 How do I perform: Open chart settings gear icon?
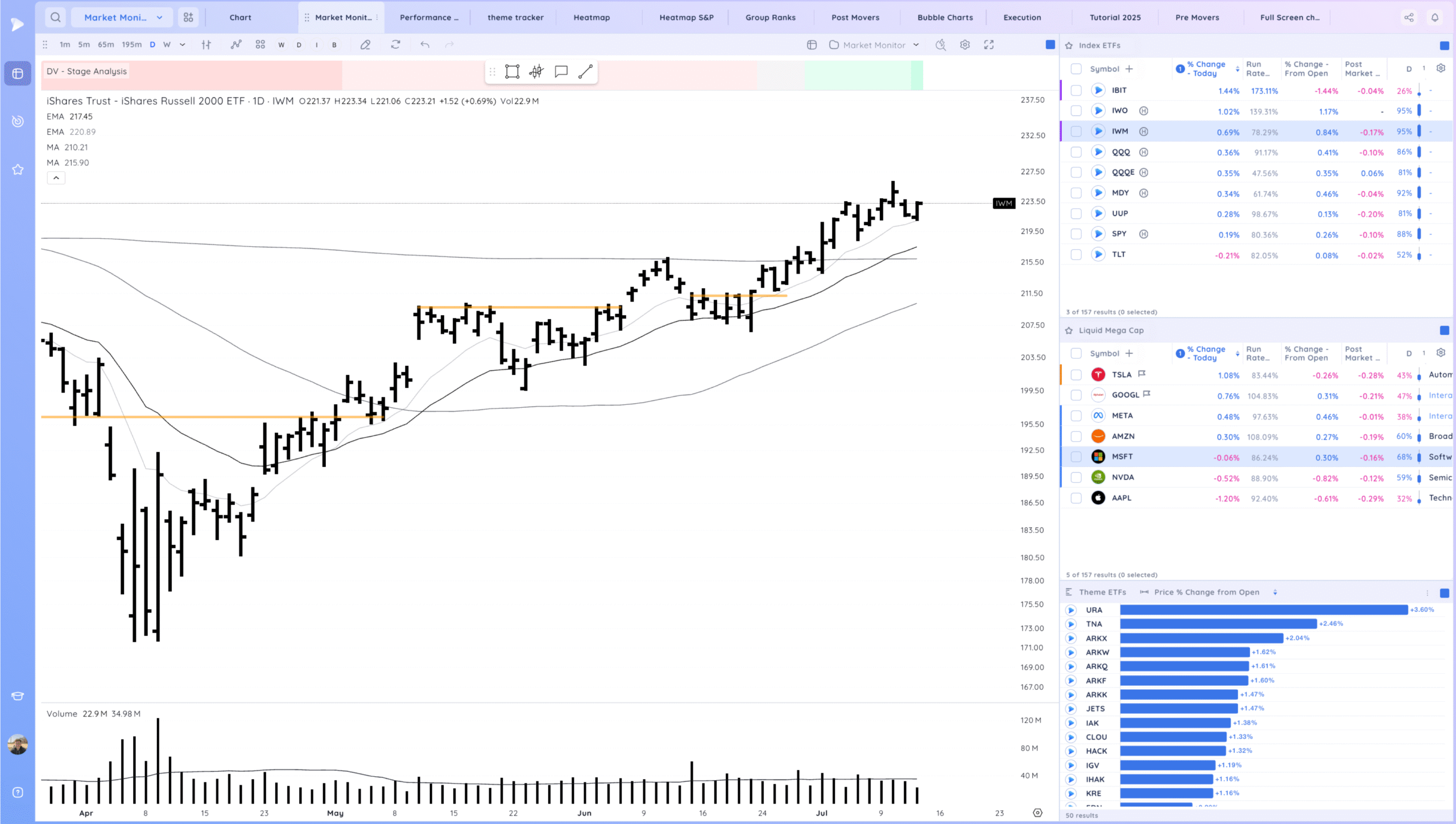[965, 45]
